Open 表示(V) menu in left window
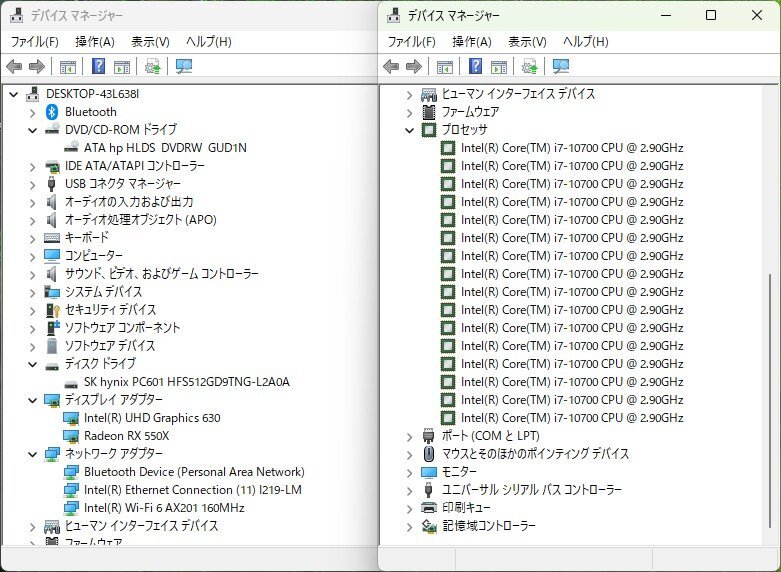 tap(150, 42)
